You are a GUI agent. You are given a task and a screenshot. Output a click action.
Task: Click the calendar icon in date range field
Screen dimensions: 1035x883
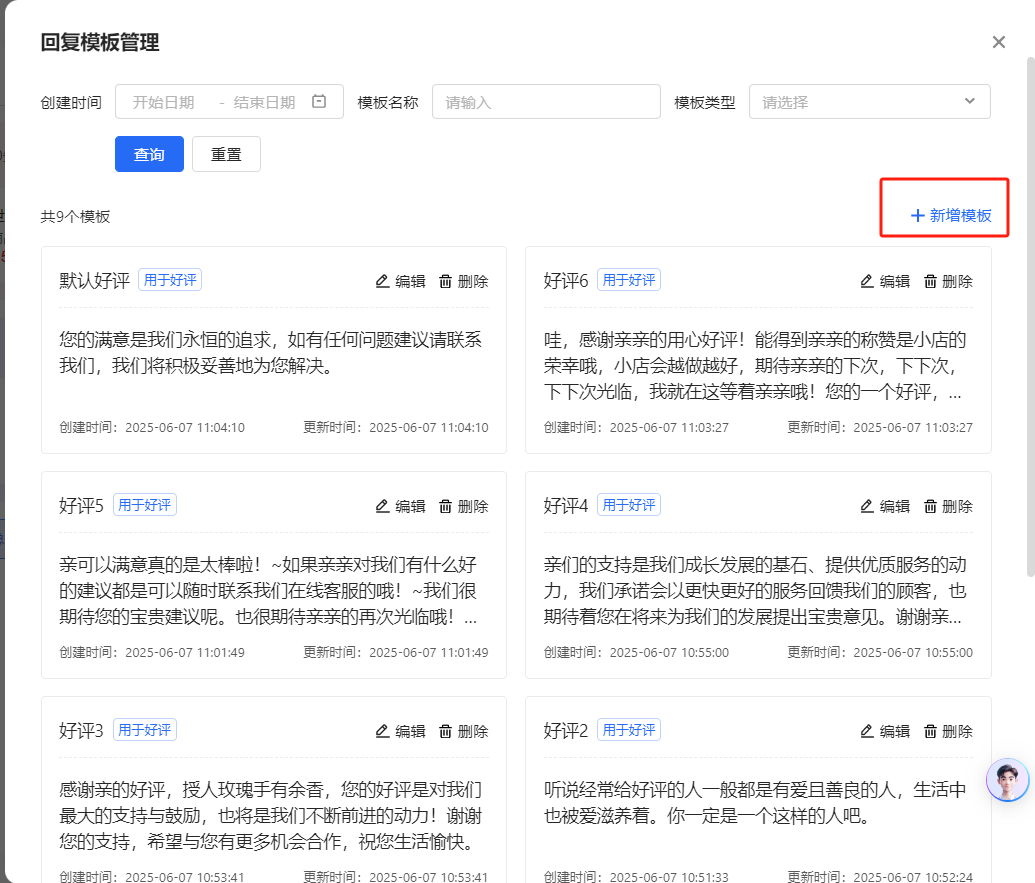point(319,101)
